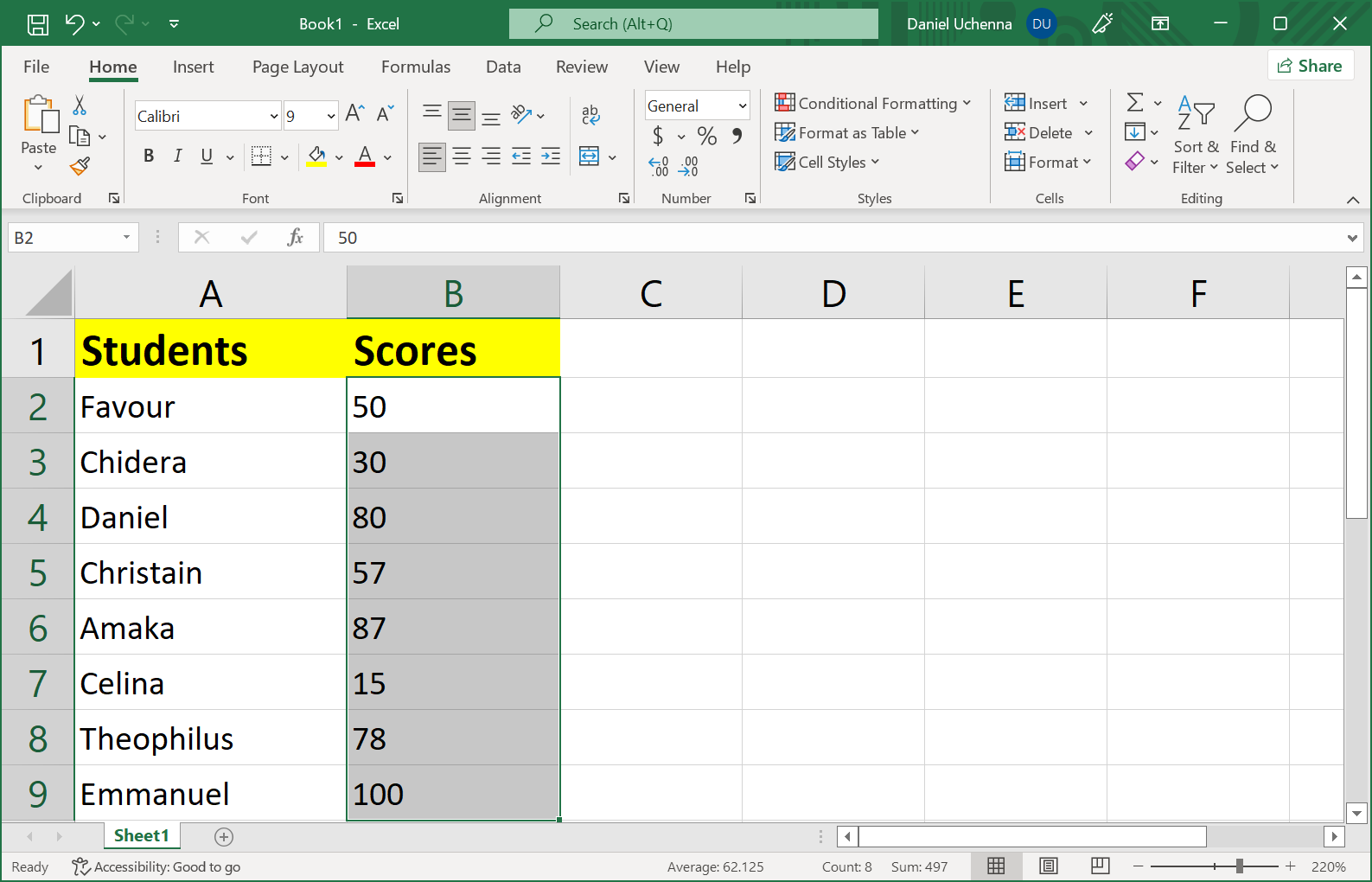This screenshot has width=1372, height=882.
Task: Decrease font size with smaller A icon
Action: coord(385,113)
